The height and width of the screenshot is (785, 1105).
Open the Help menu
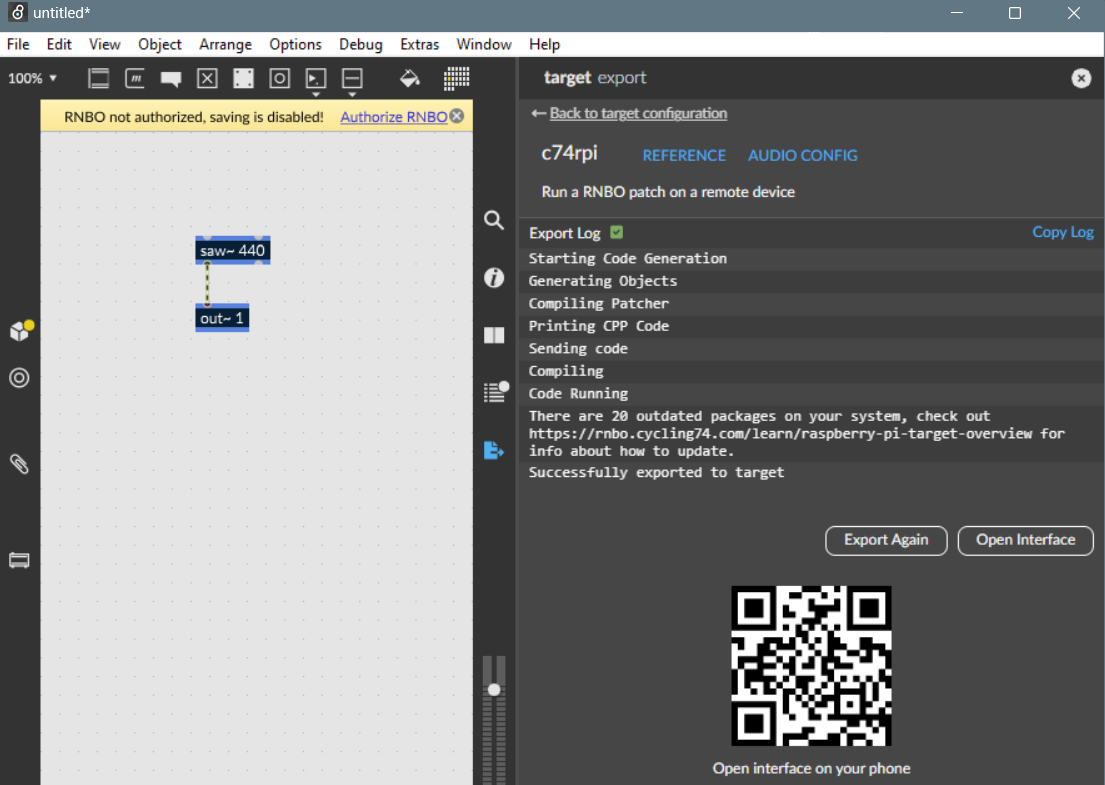(544, 44)
